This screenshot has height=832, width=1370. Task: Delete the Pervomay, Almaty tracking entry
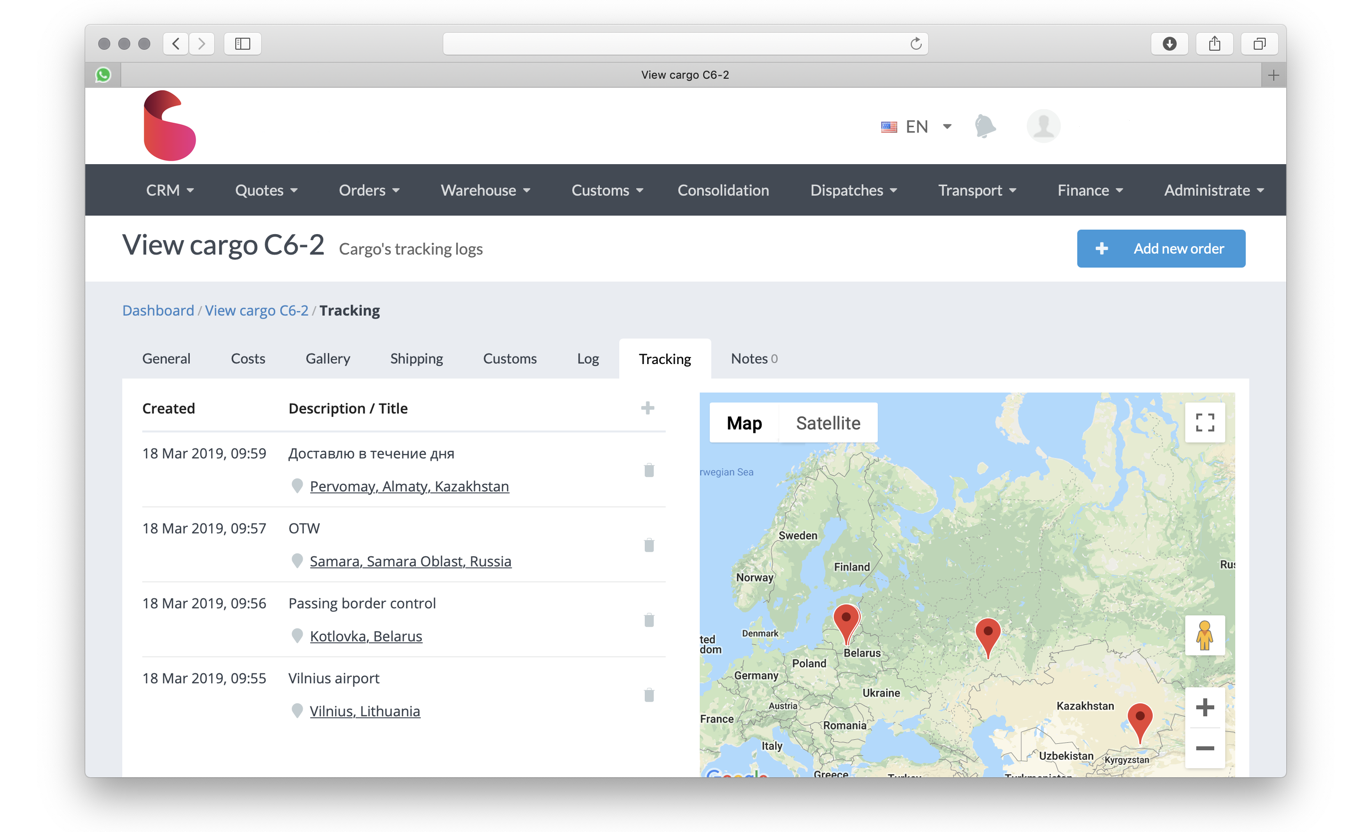click(649, 470)
